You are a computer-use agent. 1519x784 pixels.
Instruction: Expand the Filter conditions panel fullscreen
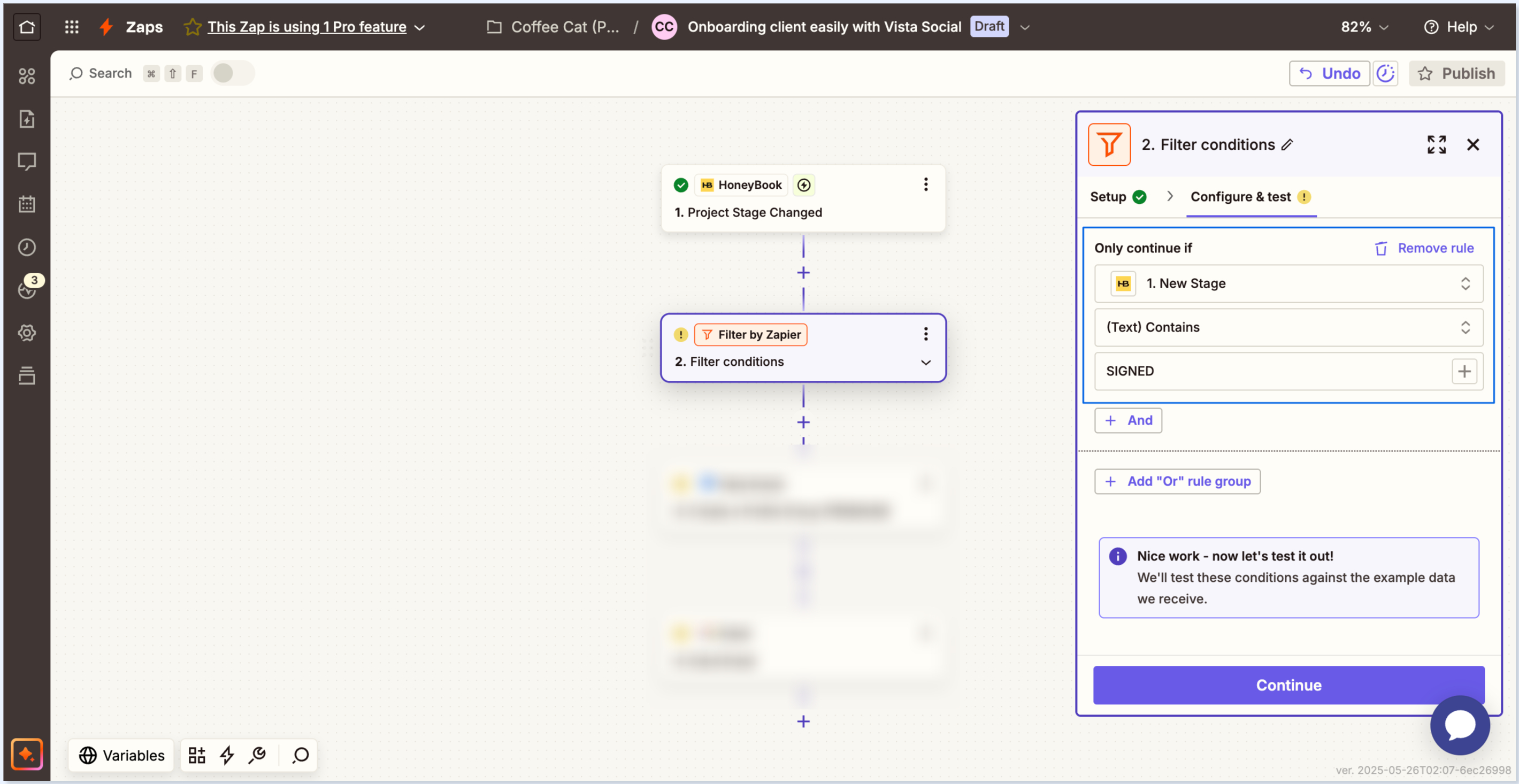[x=1437, y=144]
